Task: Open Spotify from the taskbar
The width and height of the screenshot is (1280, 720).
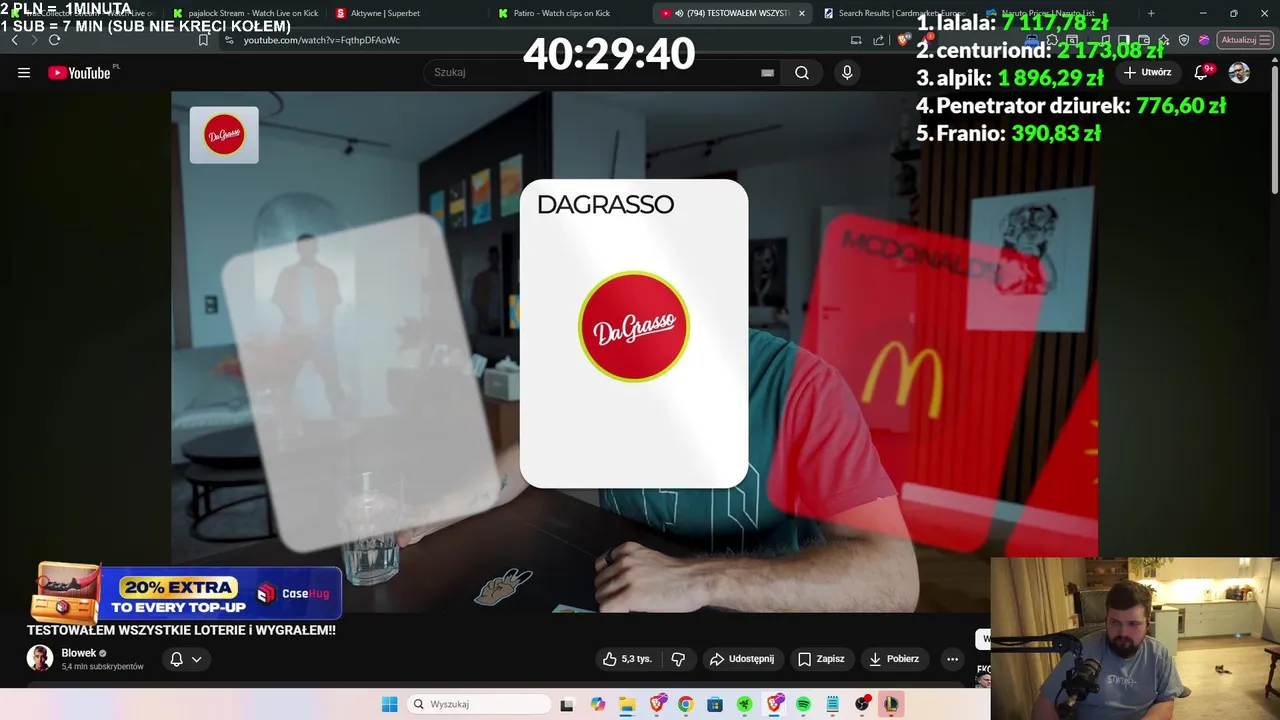Action: [803, 704]
